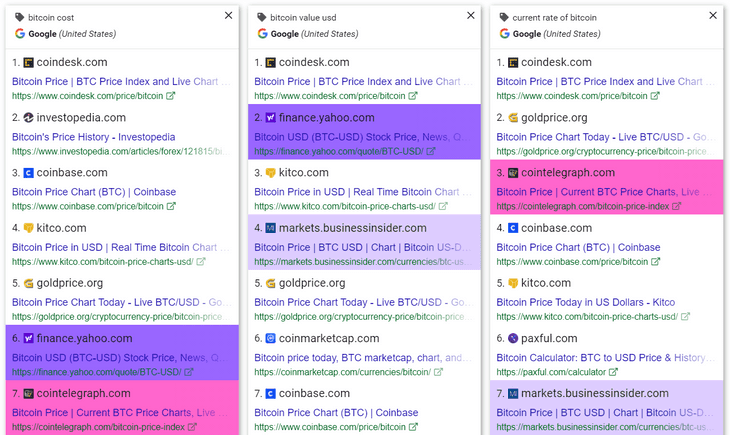Select 'coinmarketcap.com' domain heading
730x435 pixels.
(x=329, y=338)
